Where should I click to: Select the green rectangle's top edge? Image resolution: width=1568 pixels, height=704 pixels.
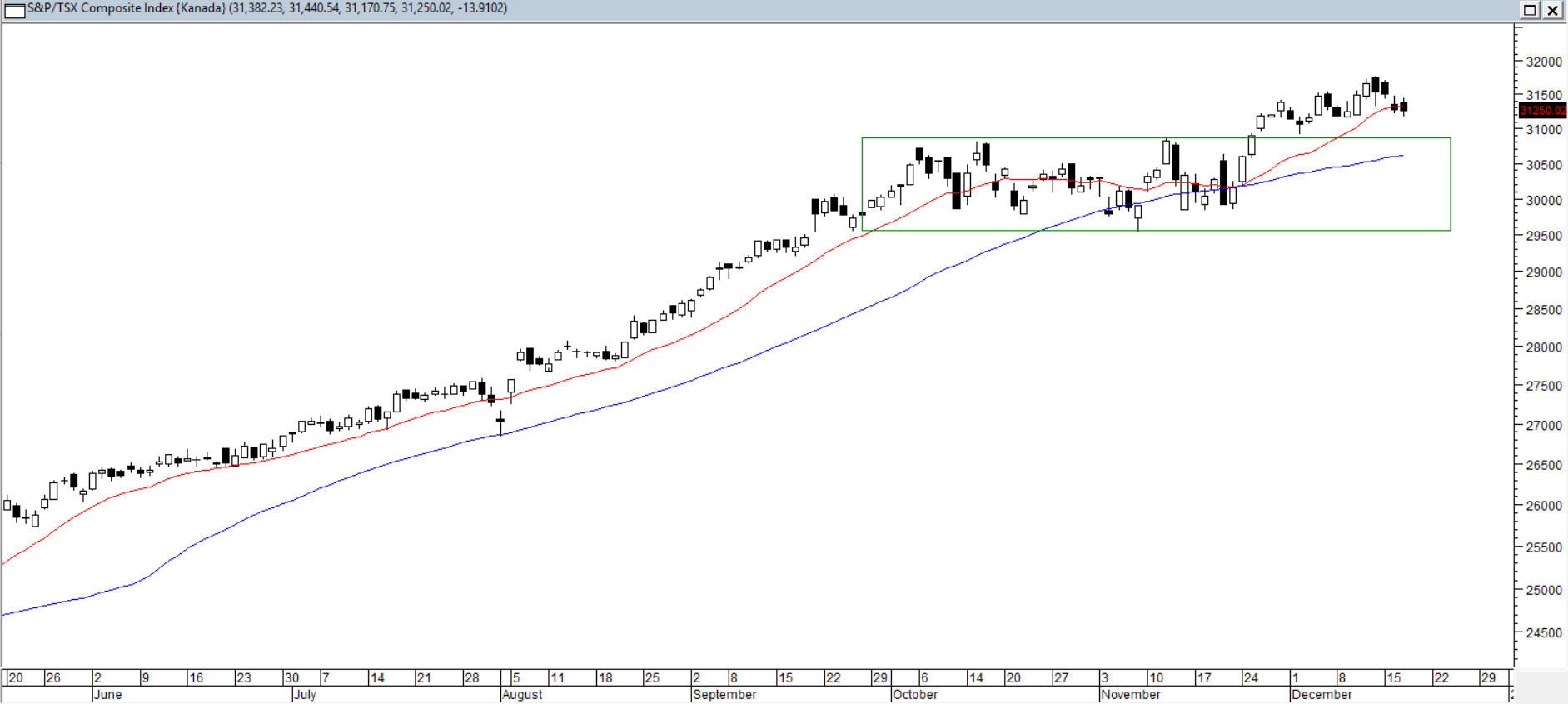(1156, 138)
